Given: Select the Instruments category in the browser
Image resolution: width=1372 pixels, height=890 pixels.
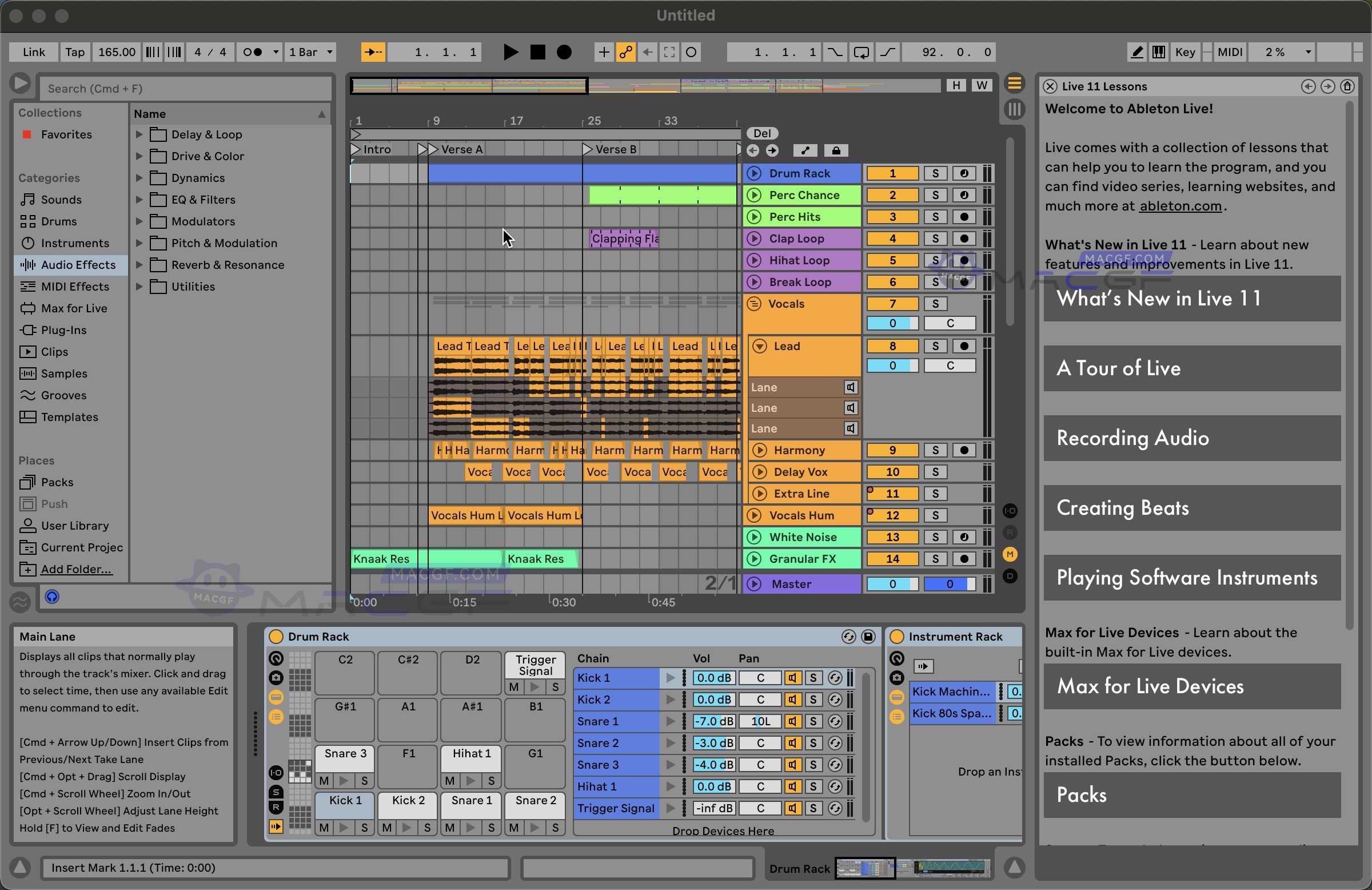Looking at the screenshot, I should [x=75, y=243].
